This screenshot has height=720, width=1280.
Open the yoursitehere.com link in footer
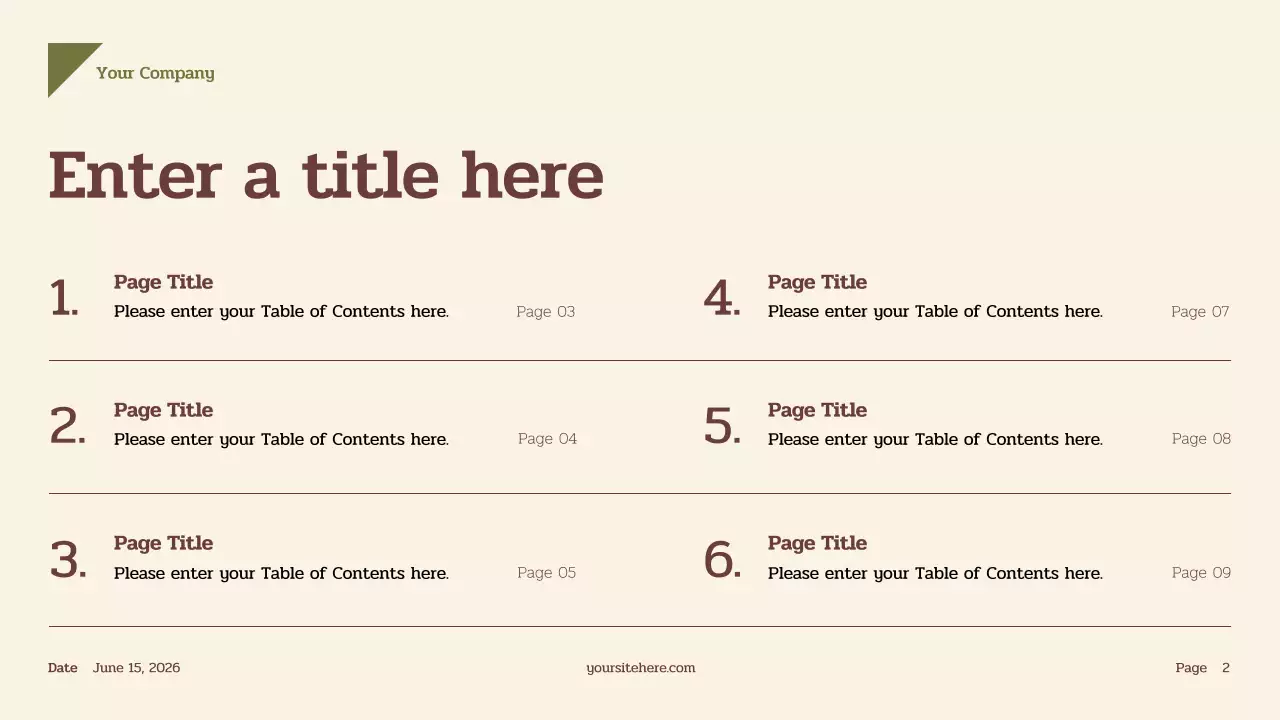click(x=640, y=668)
